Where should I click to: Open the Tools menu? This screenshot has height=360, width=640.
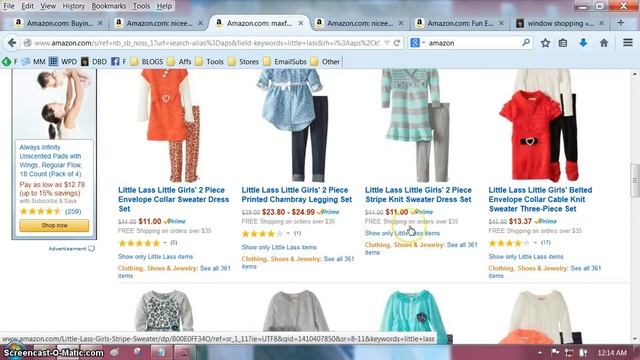[141, 6]
